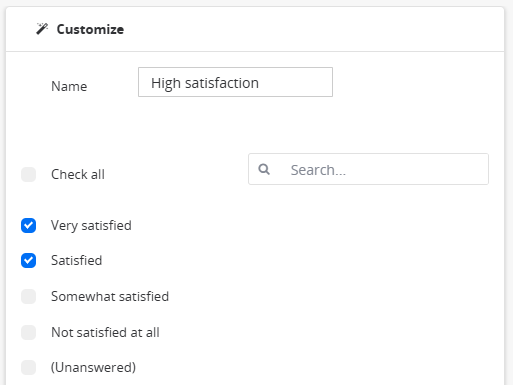The height and width of the screenshot is (385, 513).
Task: Check the Not satisfied at all box
Action: tap(29, 332)
